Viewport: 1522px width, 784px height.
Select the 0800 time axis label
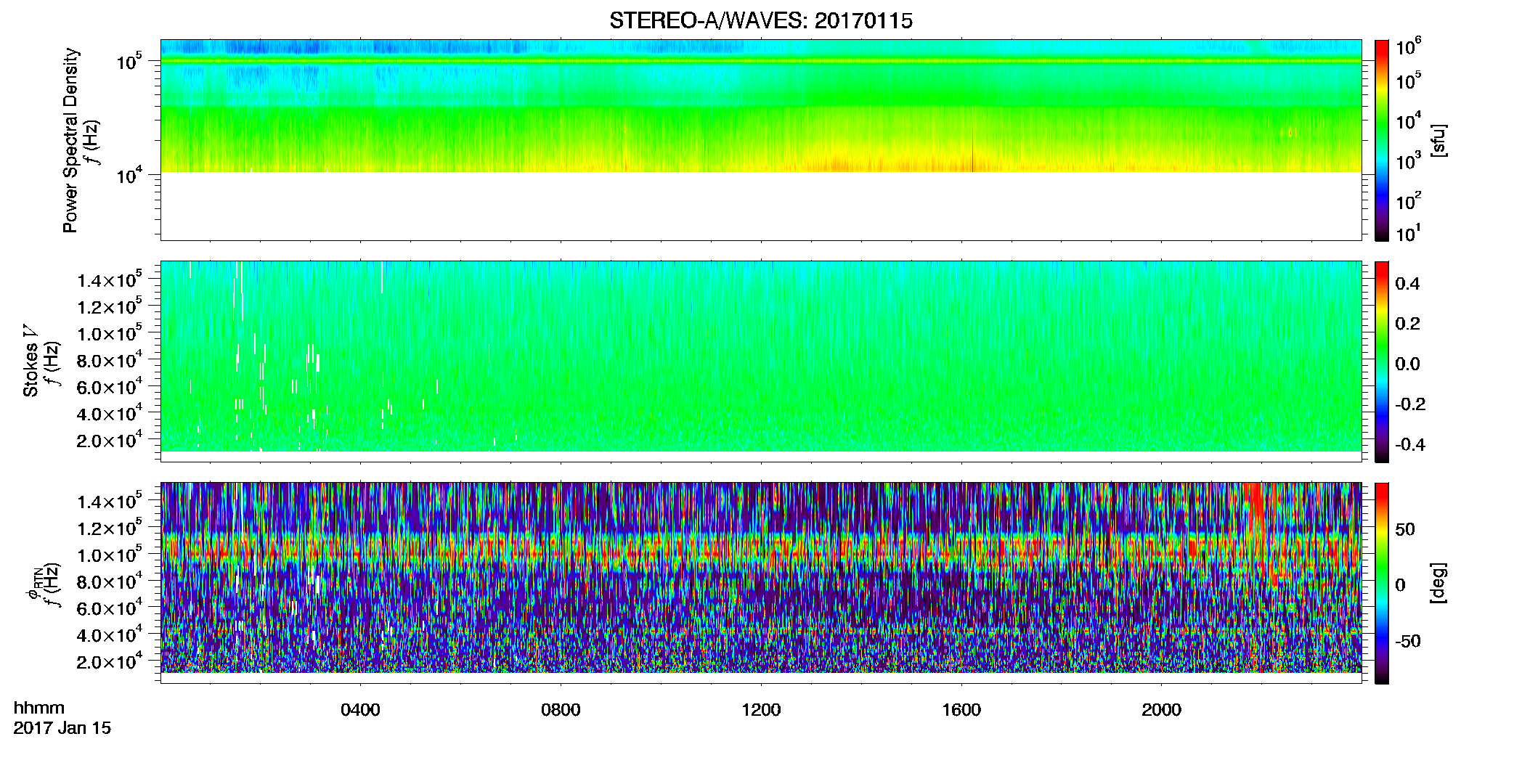pyautogui.click(x=561, y=710)
